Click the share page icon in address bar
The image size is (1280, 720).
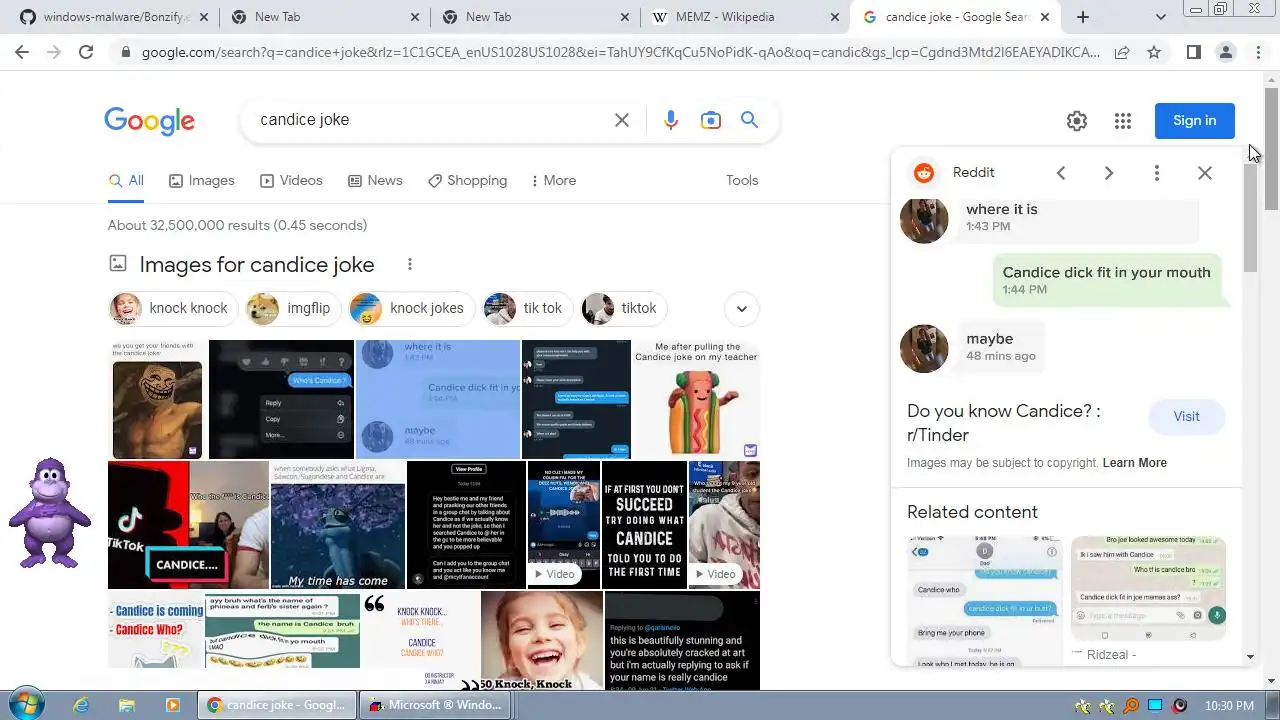click(1122, 52)
